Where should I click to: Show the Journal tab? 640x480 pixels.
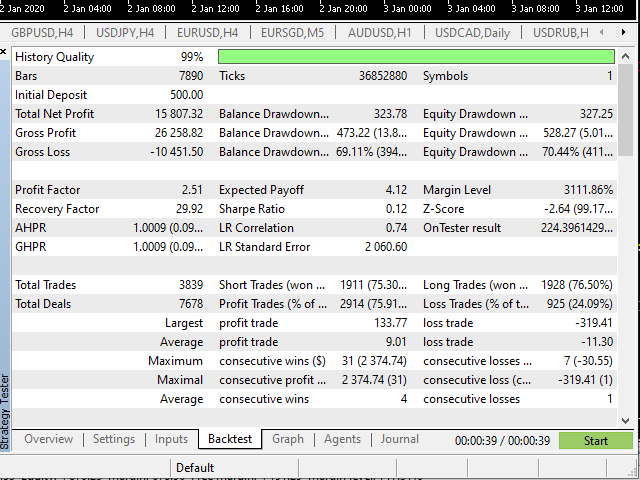(x=399, y=439)
